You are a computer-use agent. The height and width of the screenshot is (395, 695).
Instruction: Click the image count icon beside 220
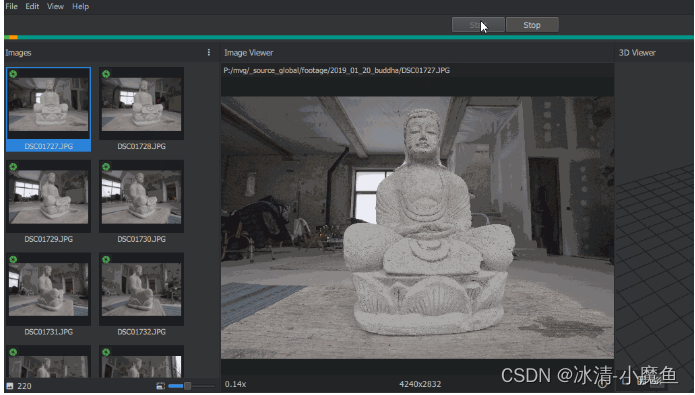10,386
